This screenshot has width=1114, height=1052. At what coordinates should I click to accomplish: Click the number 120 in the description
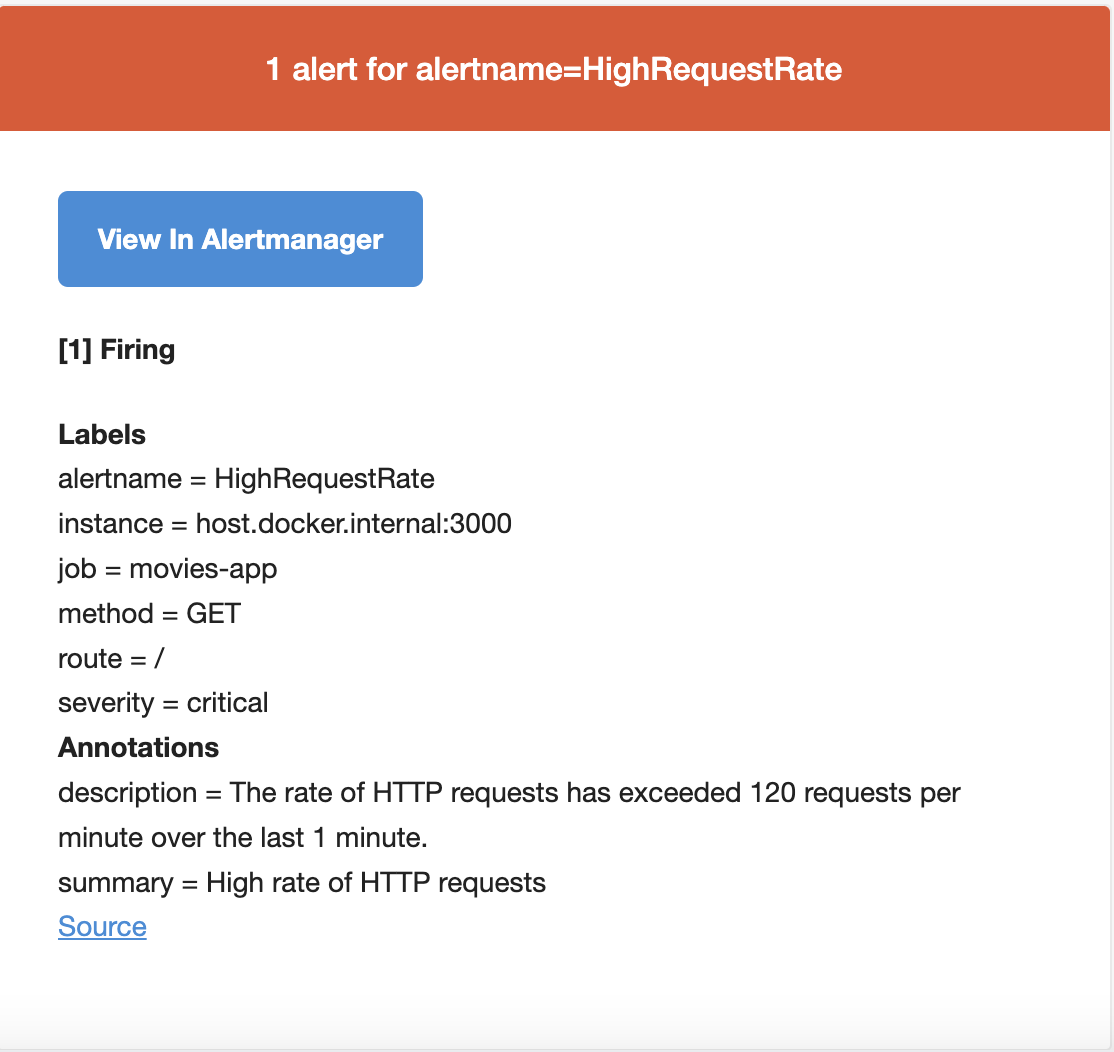(x=773, y=793)
